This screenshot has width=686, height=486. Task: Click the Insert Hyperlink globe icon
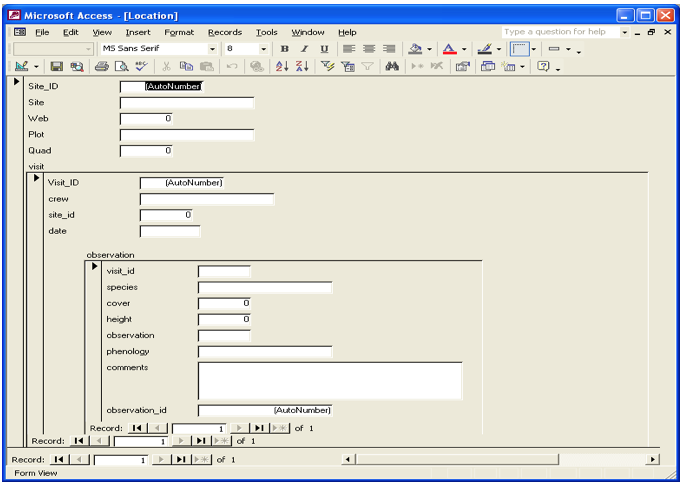tap(257, 66)
